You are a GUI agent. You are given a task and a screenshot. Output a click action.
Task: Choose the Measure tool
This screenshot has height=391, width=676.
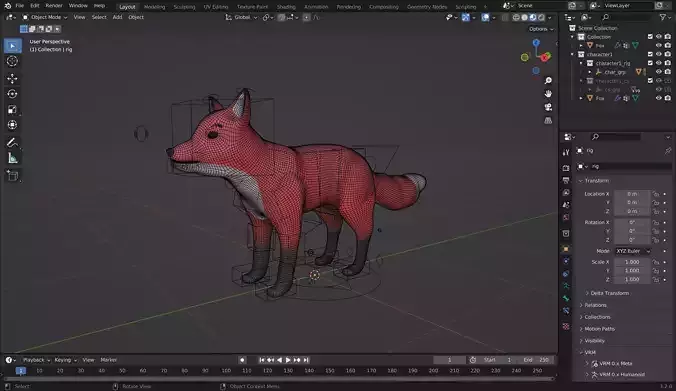click(13, 158)
